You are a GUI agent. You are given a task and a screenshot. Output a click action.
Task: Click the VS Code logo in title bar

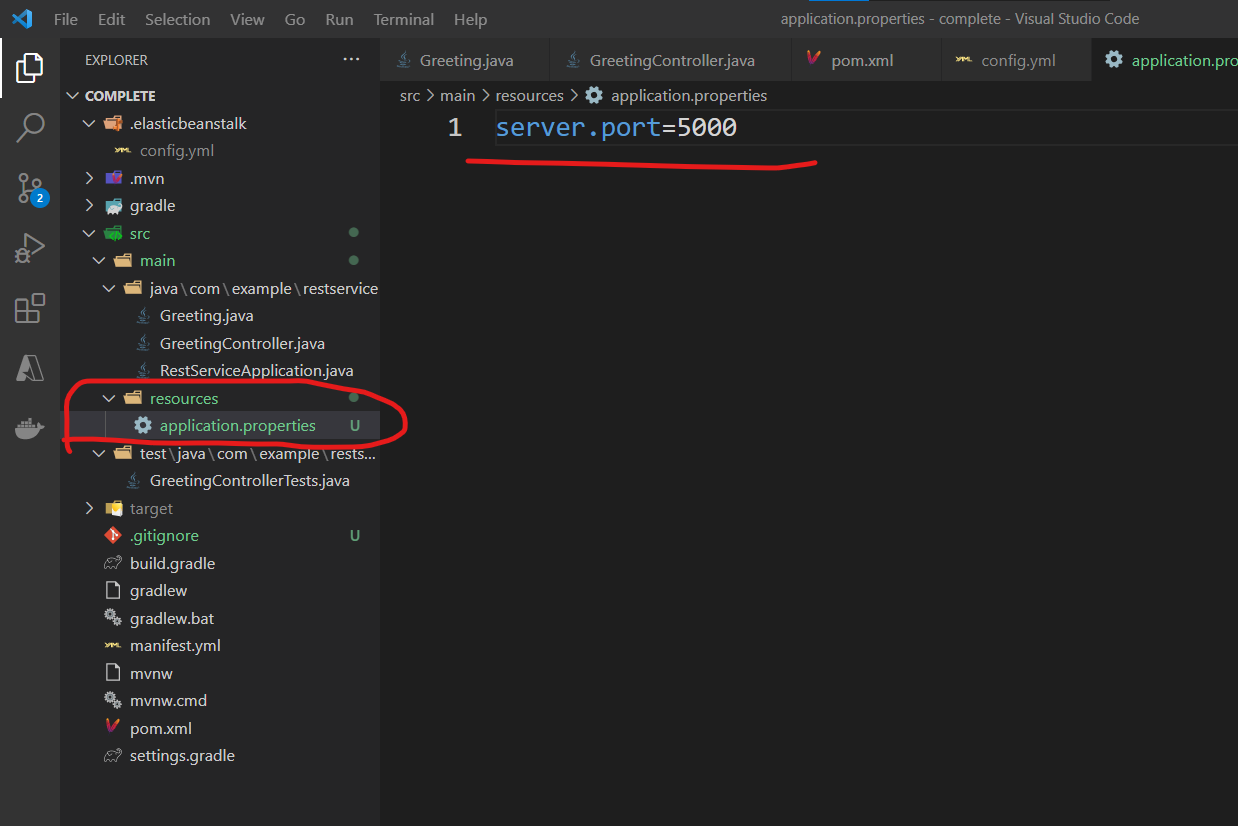22,19
